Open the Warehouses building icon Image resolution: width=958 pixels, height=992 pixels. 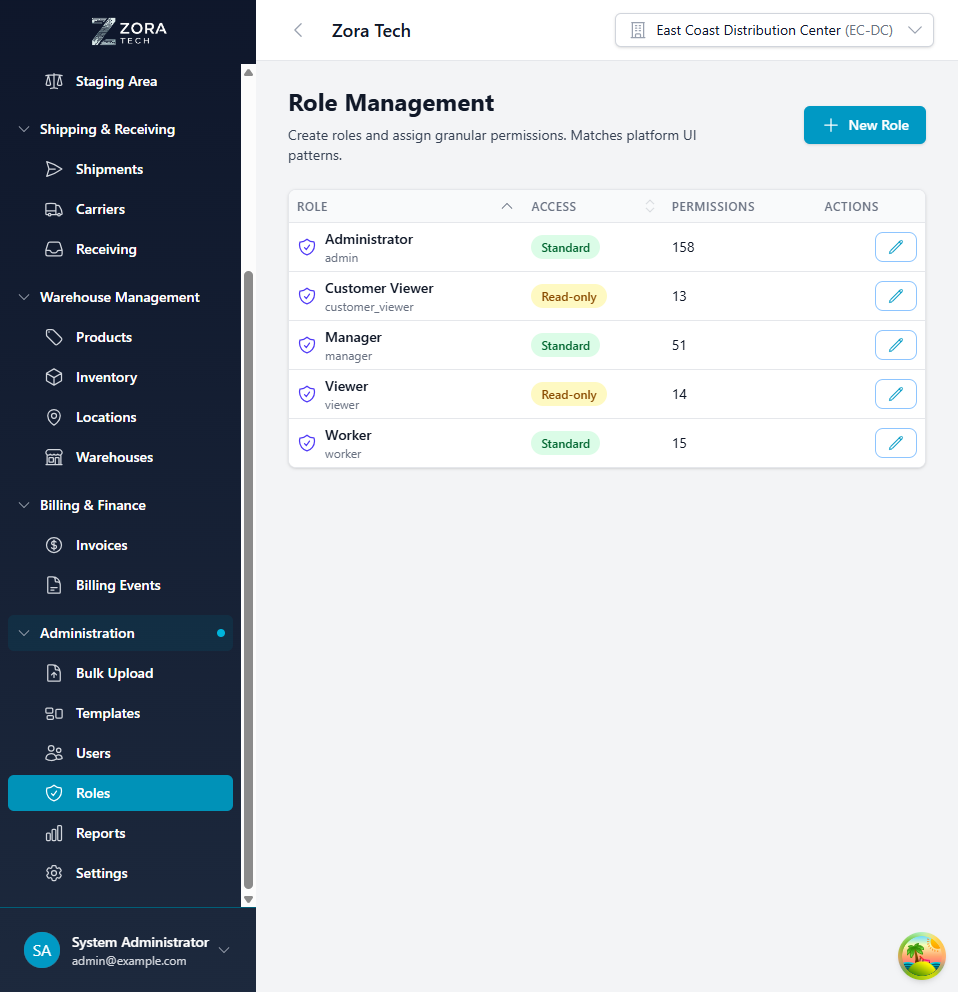53,457
